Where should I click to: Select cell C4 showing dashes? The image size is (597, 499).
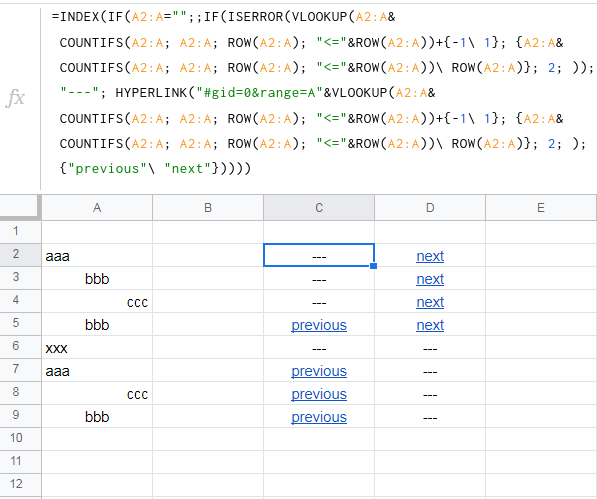pyautogui.click(x=319, y=301)
